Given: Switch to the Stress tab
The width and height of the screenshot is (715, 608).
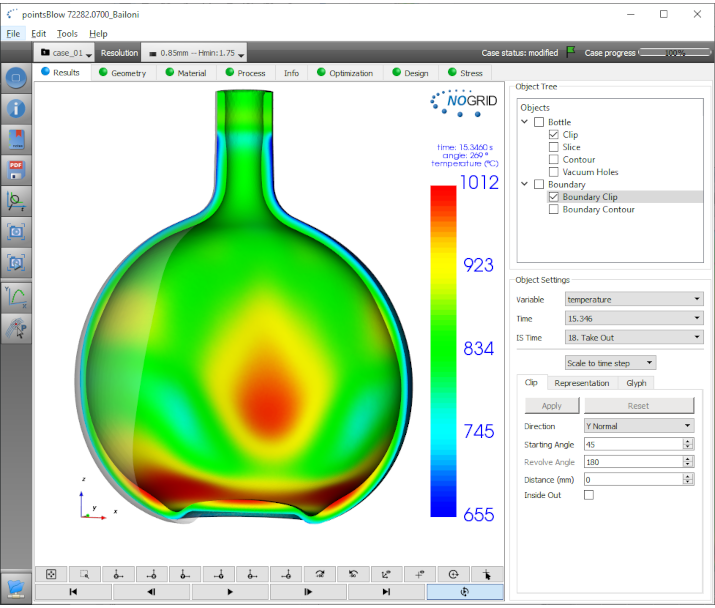Looking at the screenshot, I should [465, 73].
